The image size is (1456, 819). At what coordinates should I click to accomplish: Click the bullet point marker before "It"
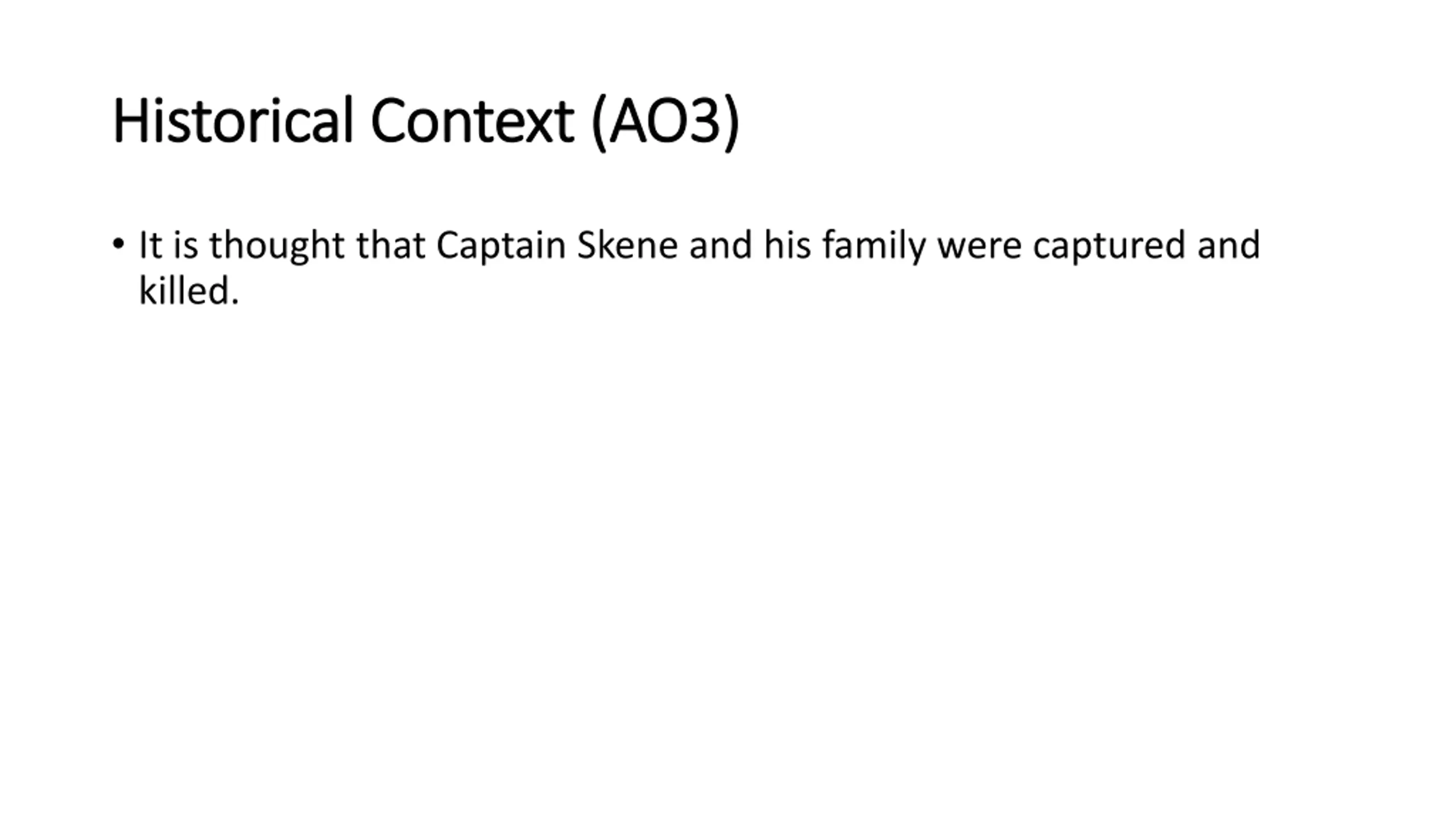tap(118, 244)
